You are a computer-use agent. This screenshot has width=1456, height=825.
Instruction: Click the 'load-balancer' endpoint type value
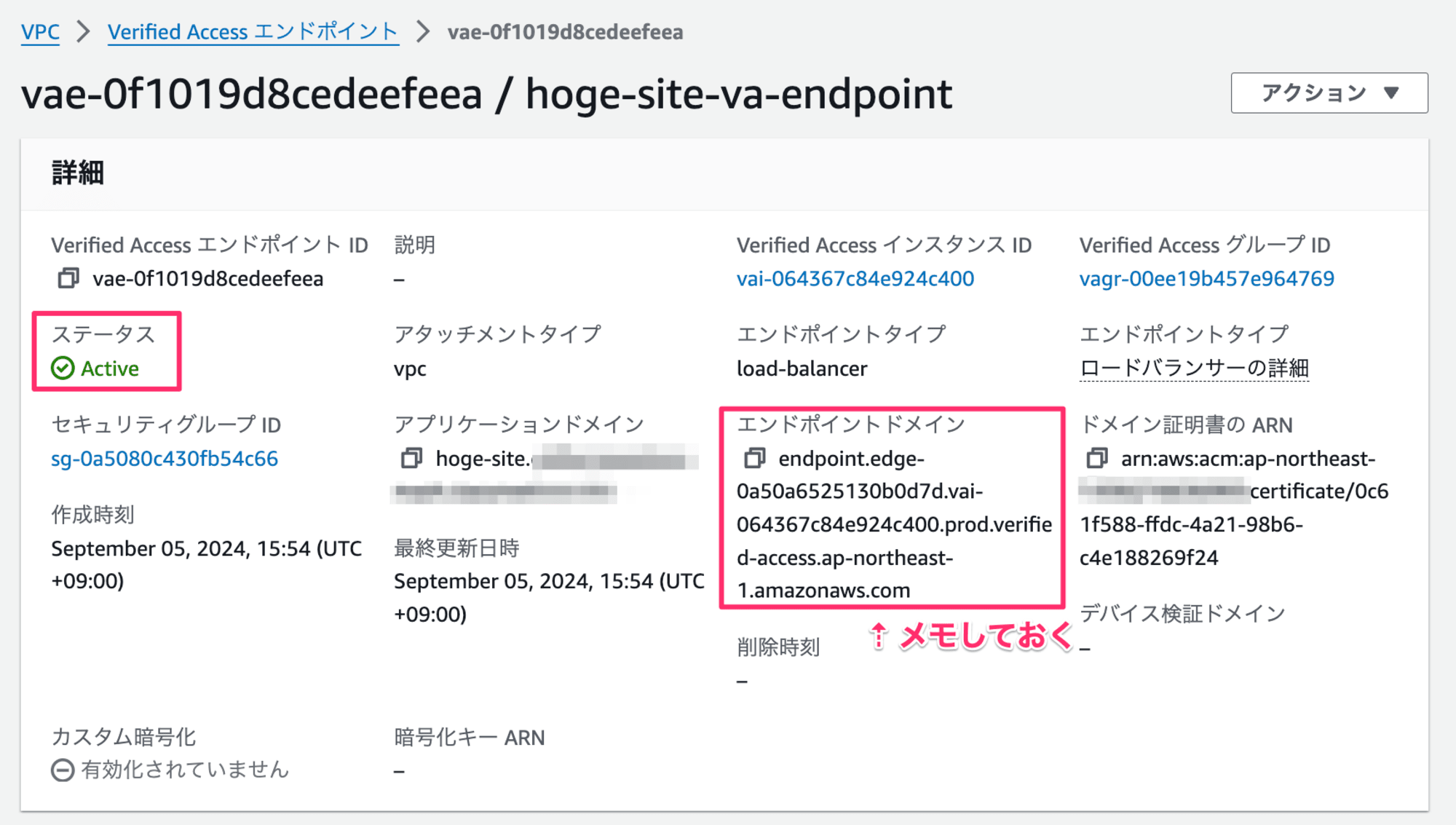802,368
